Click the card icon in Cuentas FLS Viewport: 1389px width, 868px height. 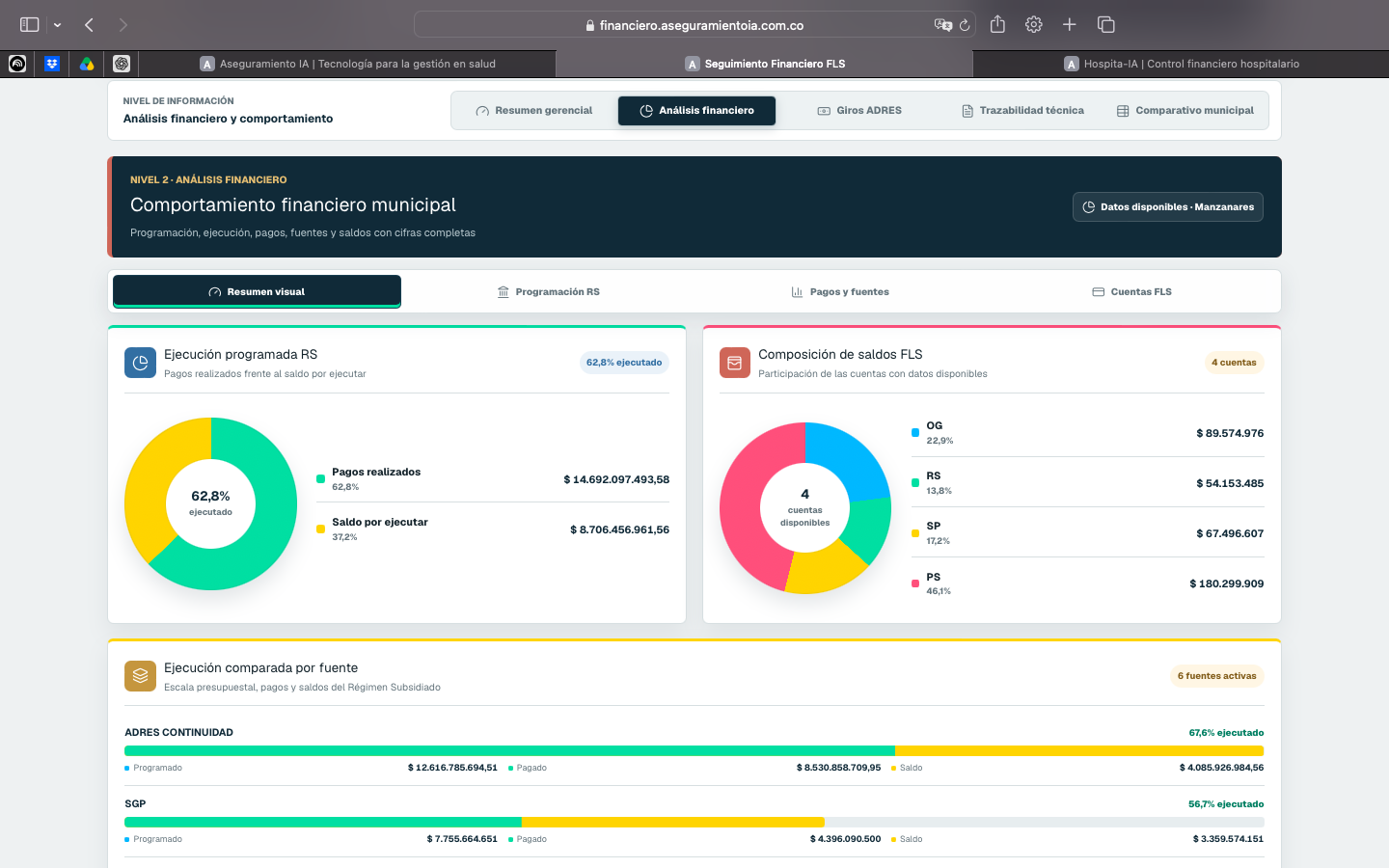click(x=1098, y=291)
